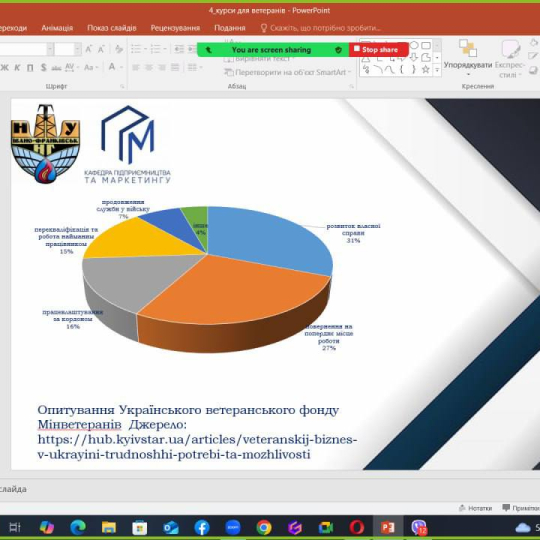Justify the paragraph text

[175, 68]
